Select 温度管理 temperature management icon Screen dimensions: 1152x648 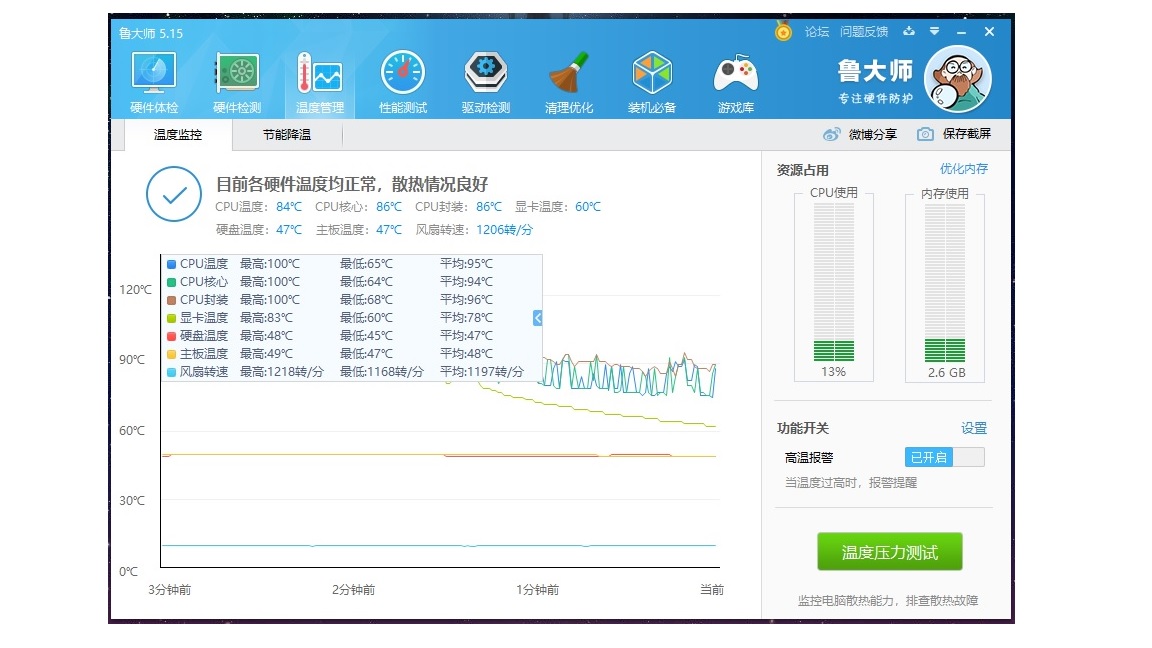tap(320, 82)
